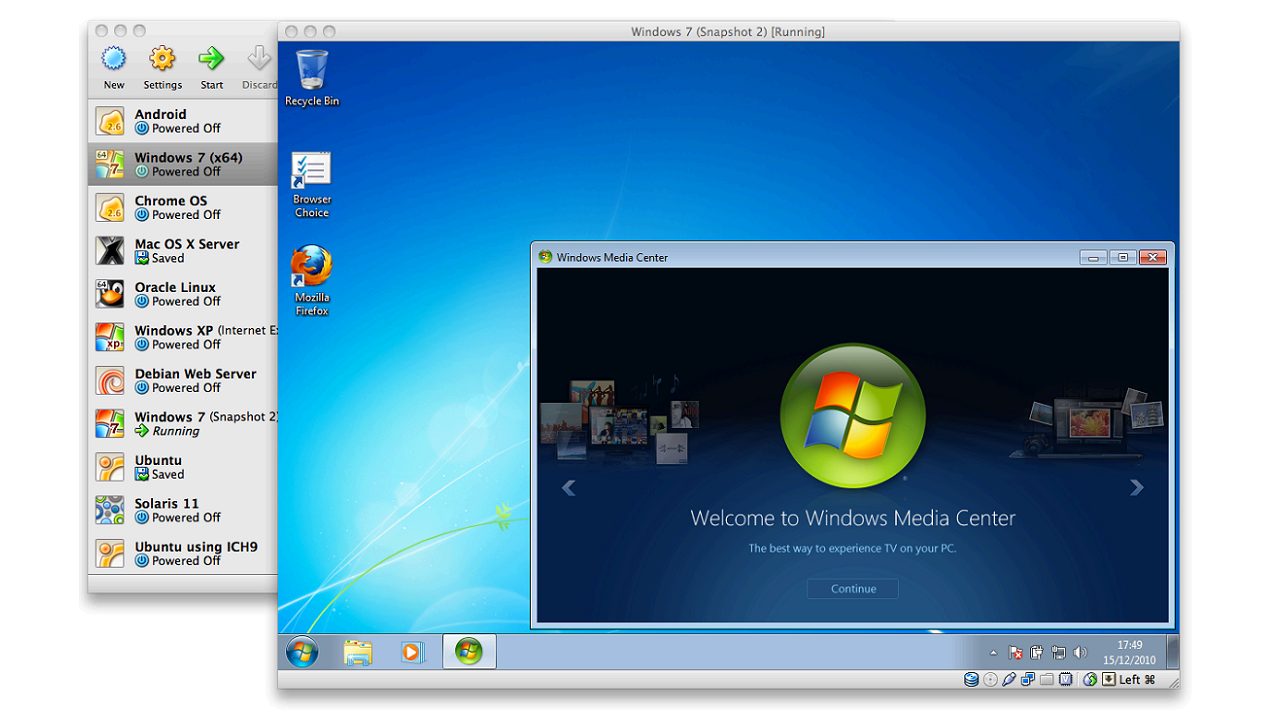Click the left photo collage in Media Center
Viewport: 1280px width, 720px height.
[x=620, y=420]
